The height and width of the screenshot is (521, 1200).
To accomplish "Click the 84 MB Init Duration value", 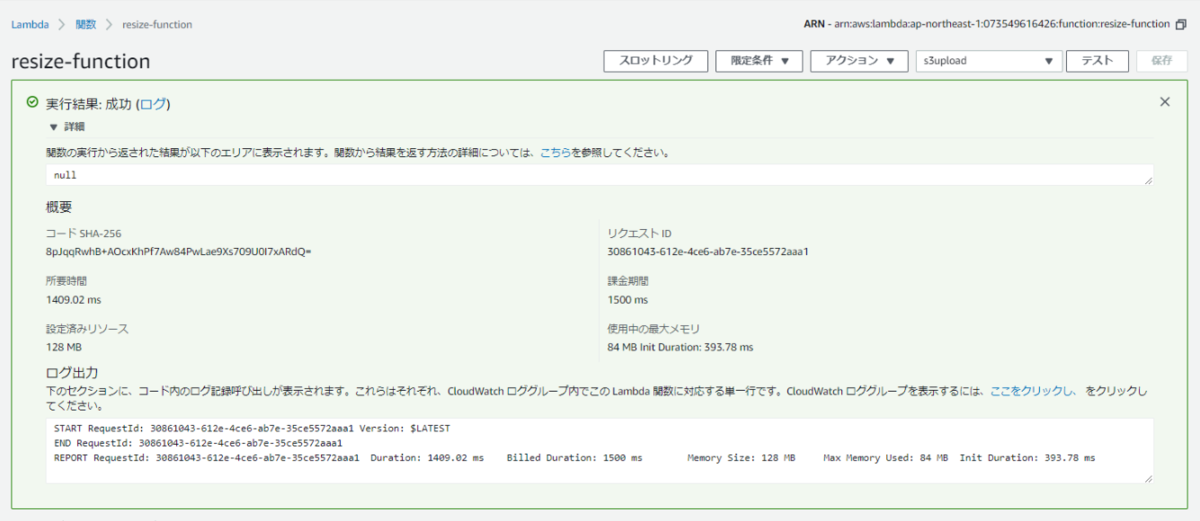I will point(680,347).
